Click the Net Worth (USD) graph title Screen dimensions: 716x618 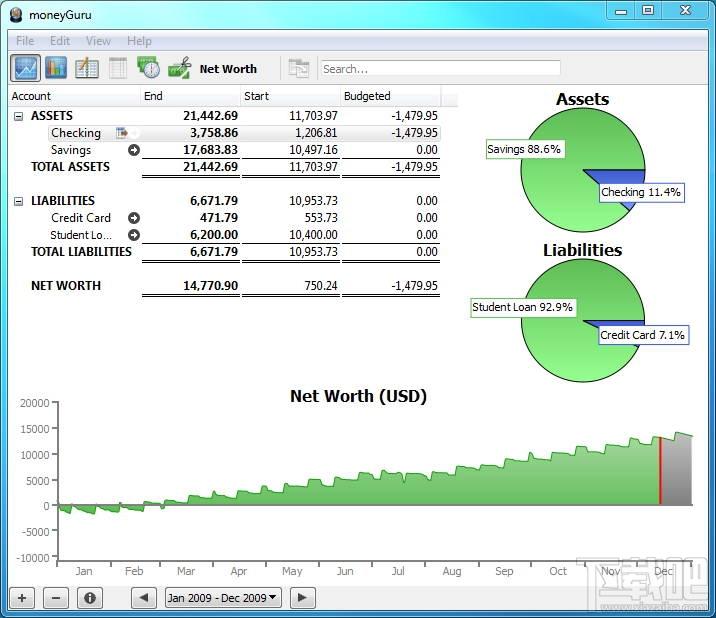point(358,396)
